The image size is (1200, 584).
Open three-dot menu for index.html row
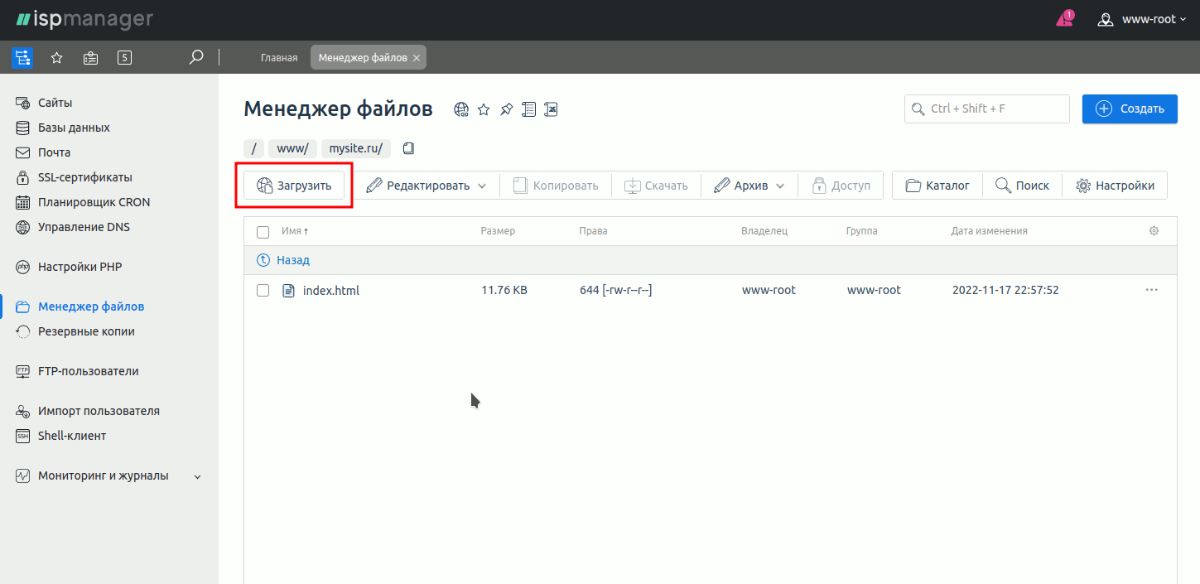[x=1151, y=290]
